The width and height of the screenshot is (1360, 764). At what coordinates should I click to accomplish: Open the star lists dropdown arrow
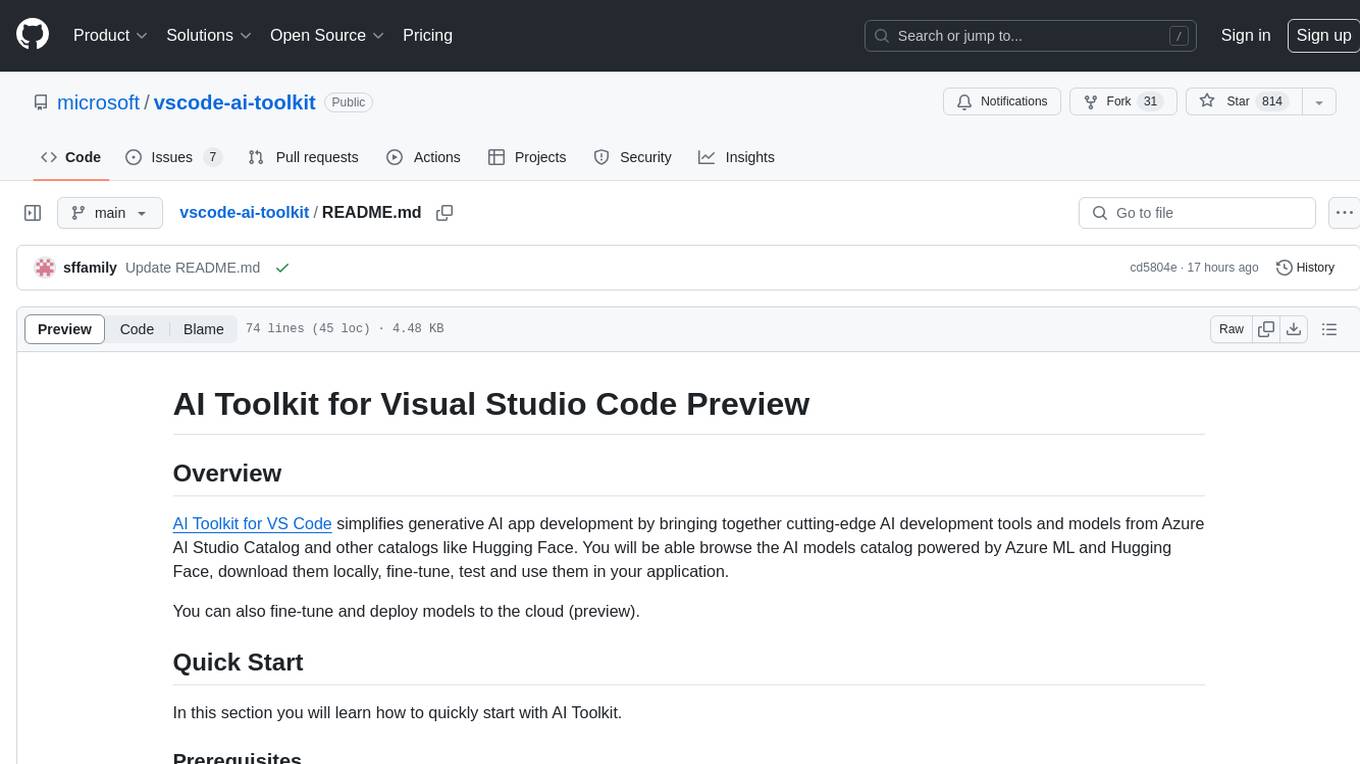click(x=1319, y=101)
